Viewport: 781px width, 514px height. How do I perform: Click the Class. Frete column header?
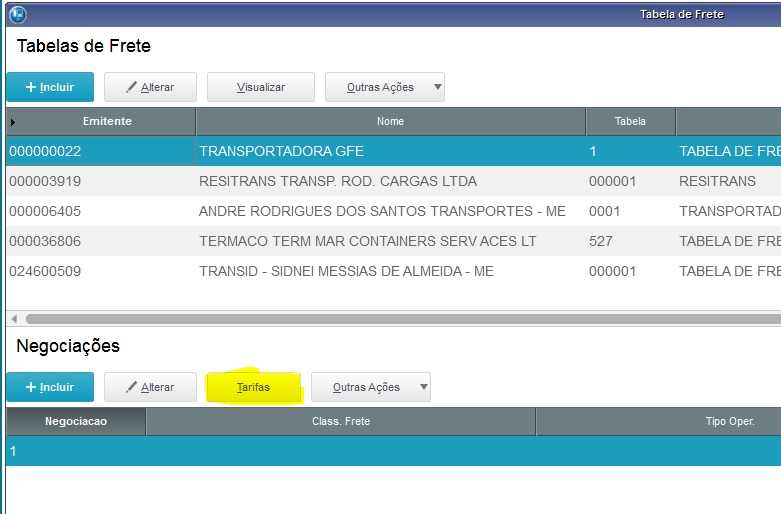(341, 421)
